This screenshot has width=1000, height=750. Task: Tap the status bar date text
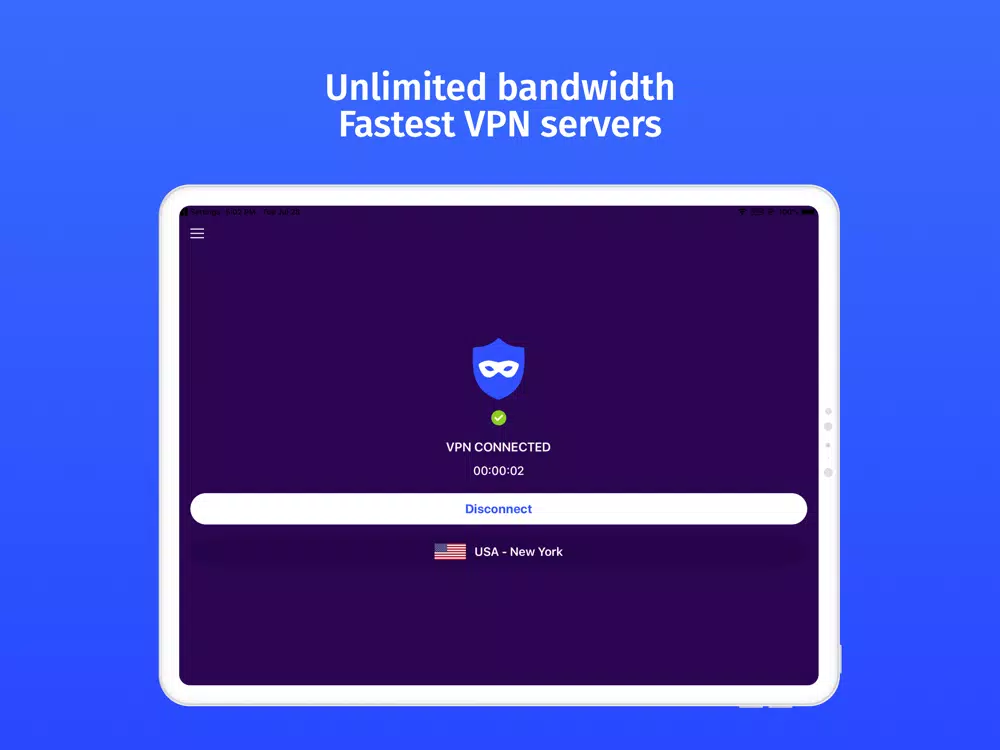tap(281, 212)
